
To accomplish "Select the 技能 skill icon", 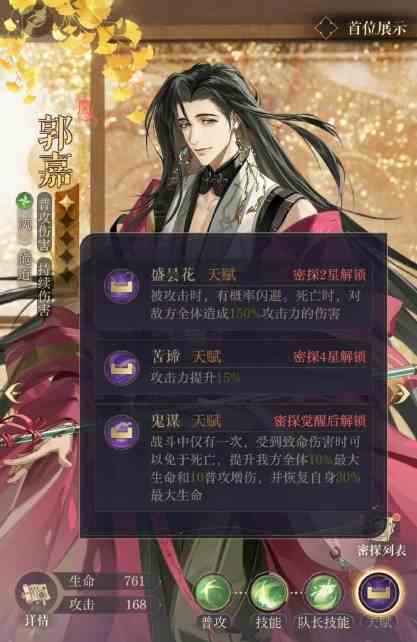I will pyautogui.click(x=268, y=593).
